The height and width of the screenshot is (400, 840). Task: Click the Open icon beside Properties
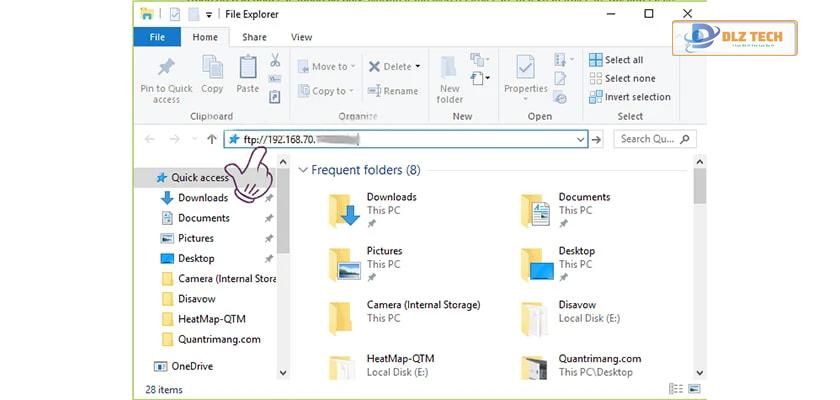[560, 59]
